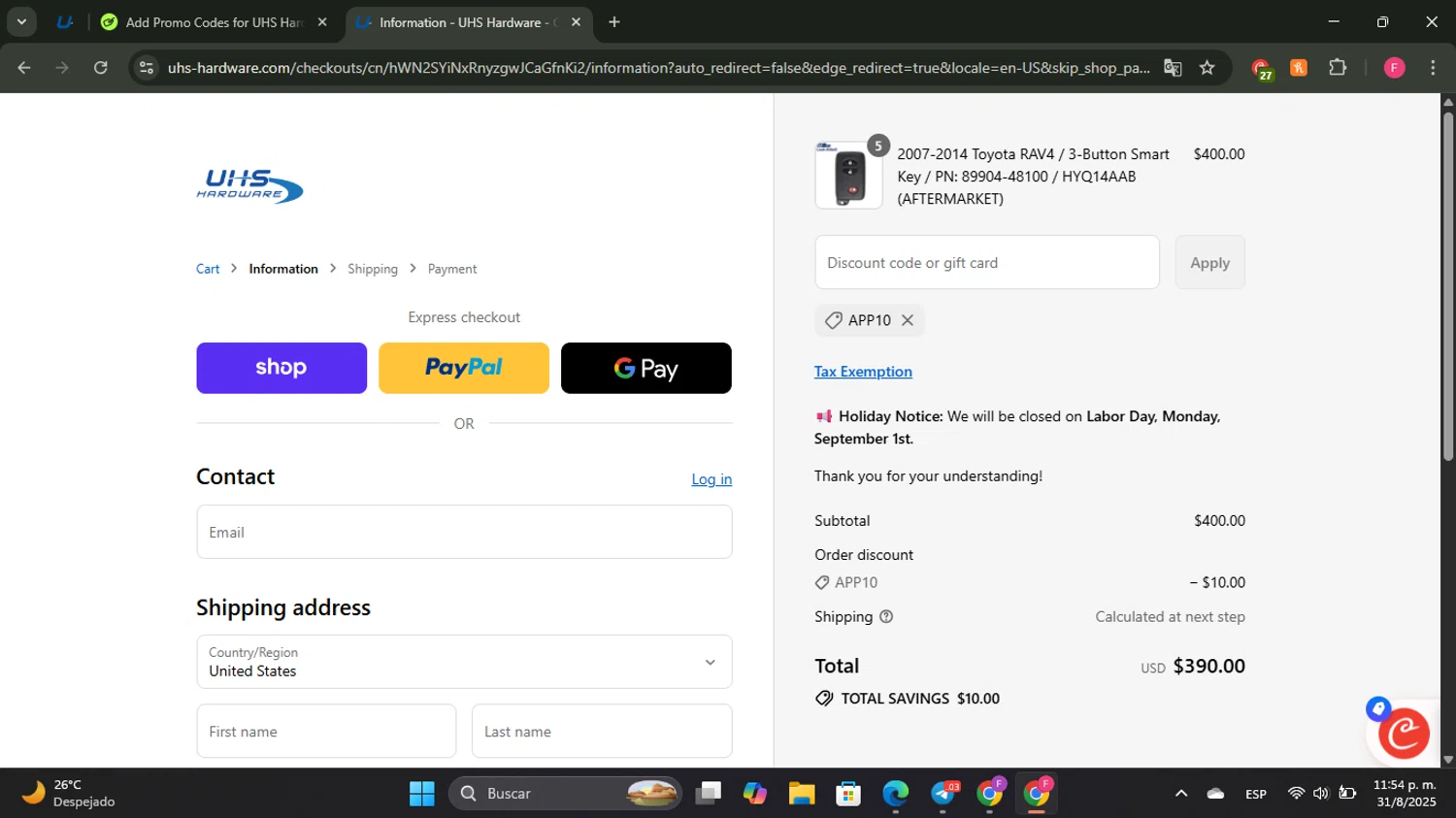Open a new browser tab
The image size is (1456, 818).
click(614, 21)
